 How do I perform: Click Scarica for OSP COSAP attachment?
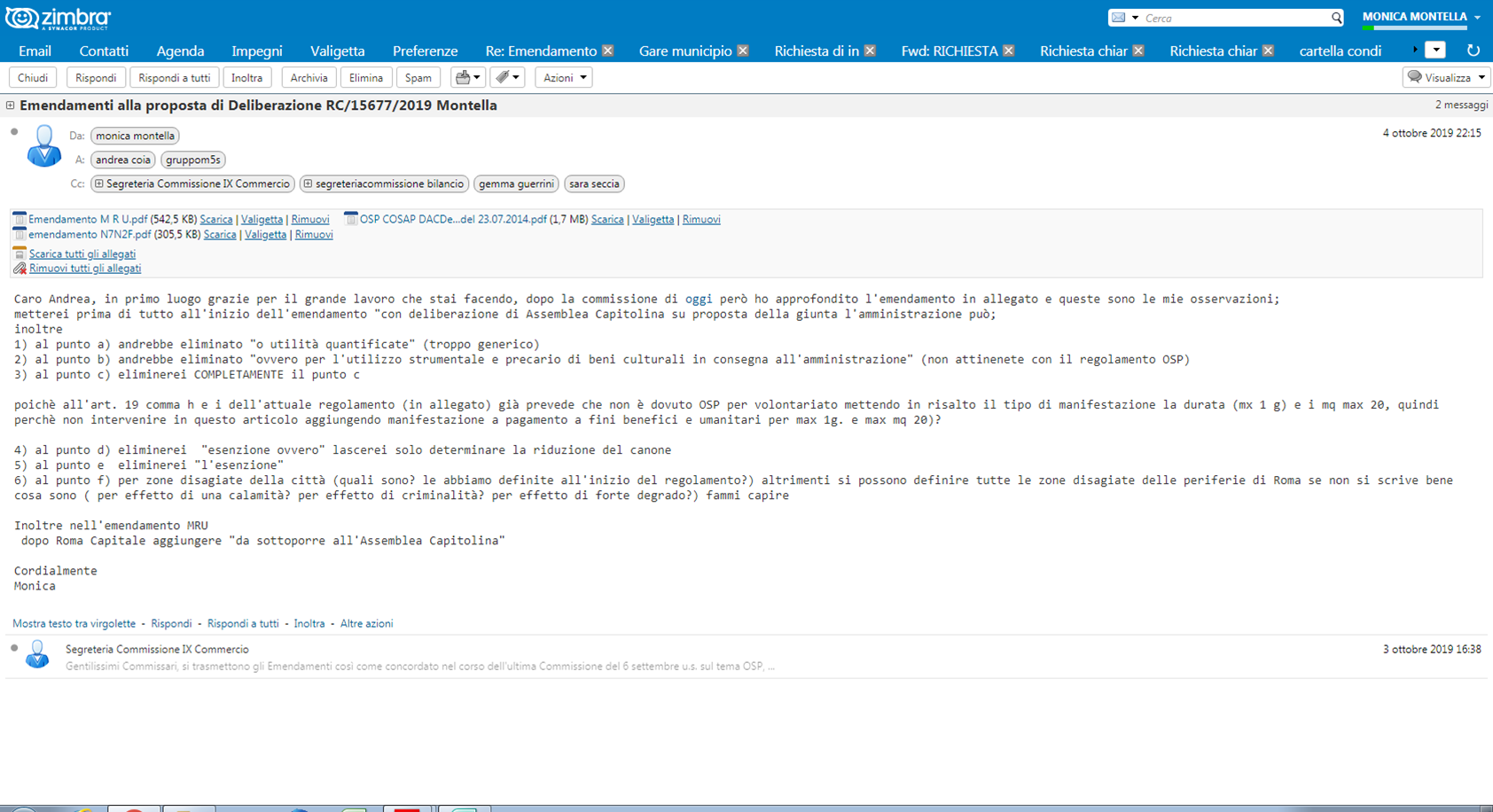pyautogui.click(x=607, y=220)
